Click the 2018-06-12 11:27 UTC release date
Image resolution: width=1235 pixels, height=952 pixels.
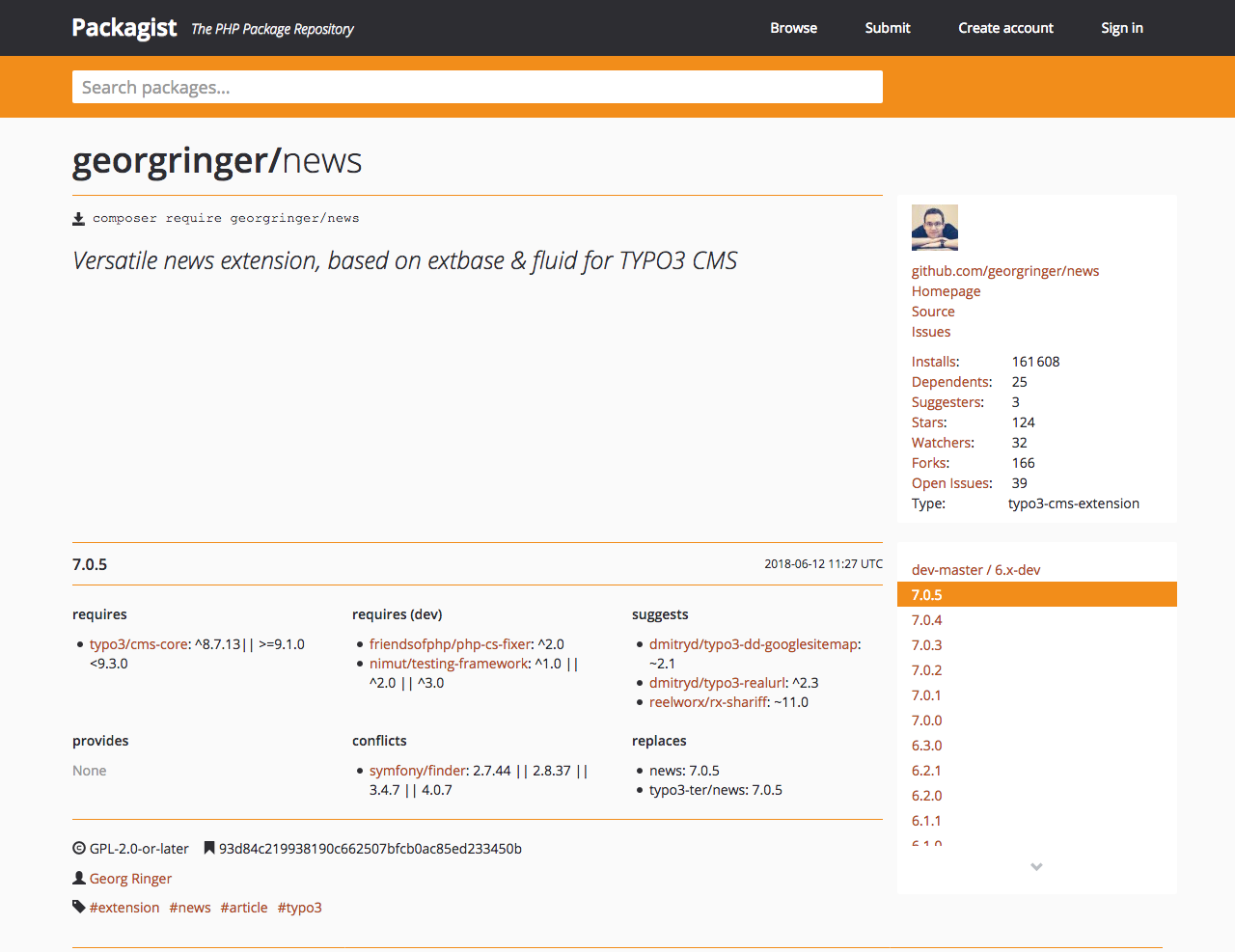(x=823, y=564)
